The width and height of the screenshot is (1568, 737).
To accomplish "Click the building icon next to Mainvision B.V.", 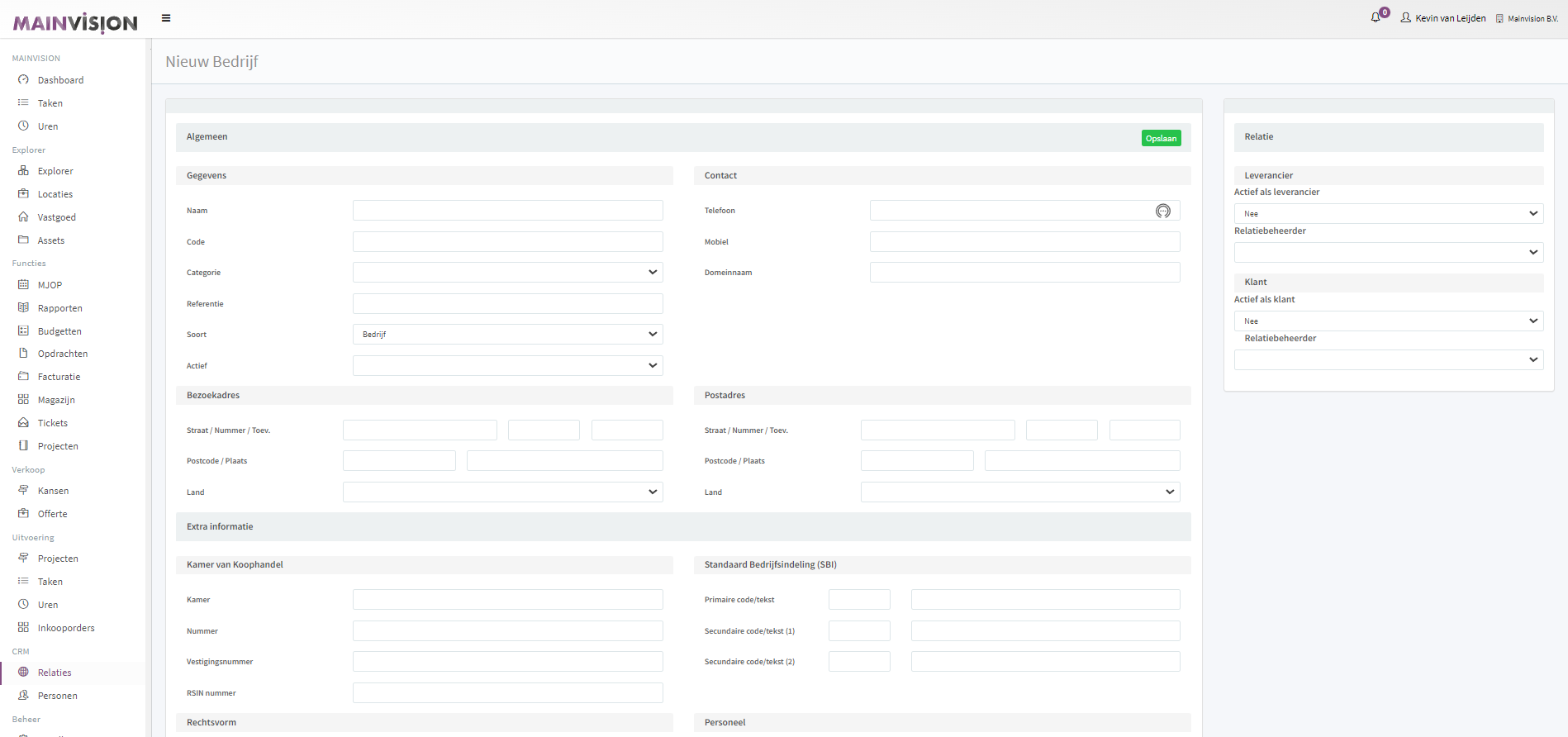I will [1499, 18].
